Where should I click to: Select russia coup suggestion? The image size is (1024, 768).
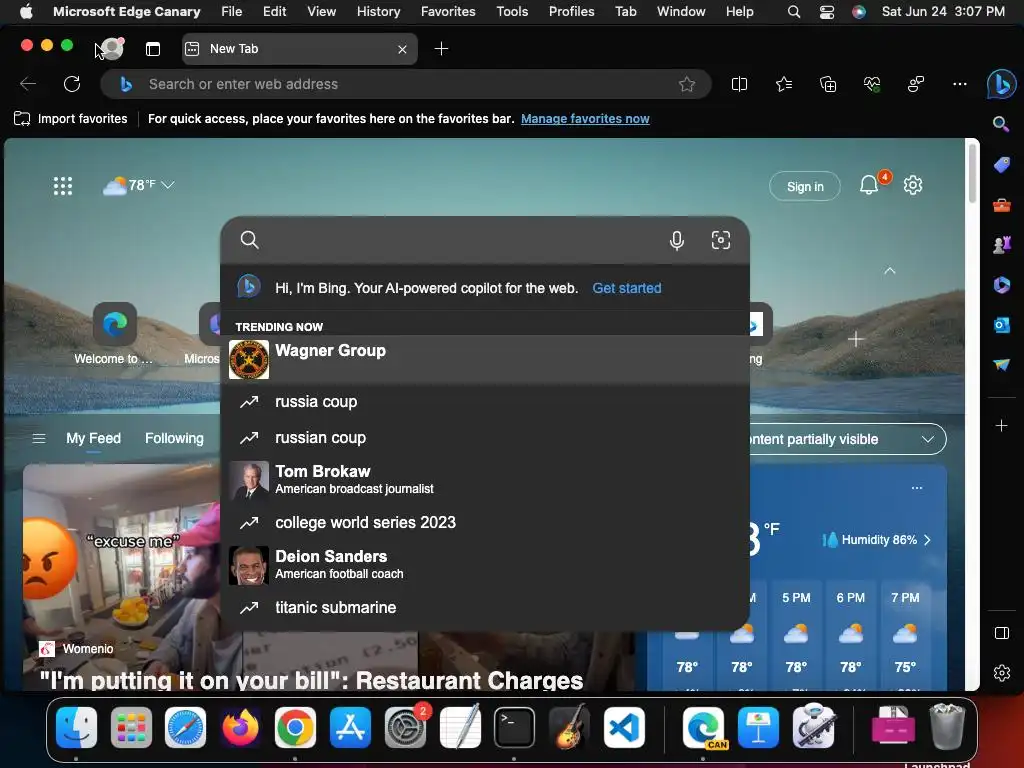[x=485, y=402]
